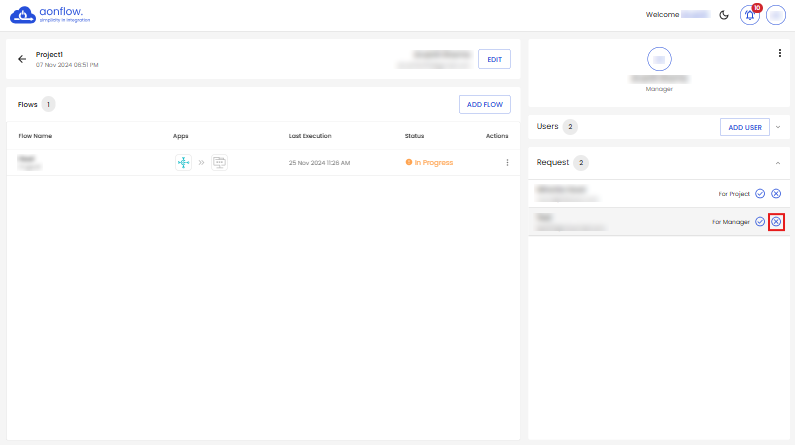The image size is (795, 445).
Task: Open the user profile avatar menu
Action: click(x=775, y=15)
